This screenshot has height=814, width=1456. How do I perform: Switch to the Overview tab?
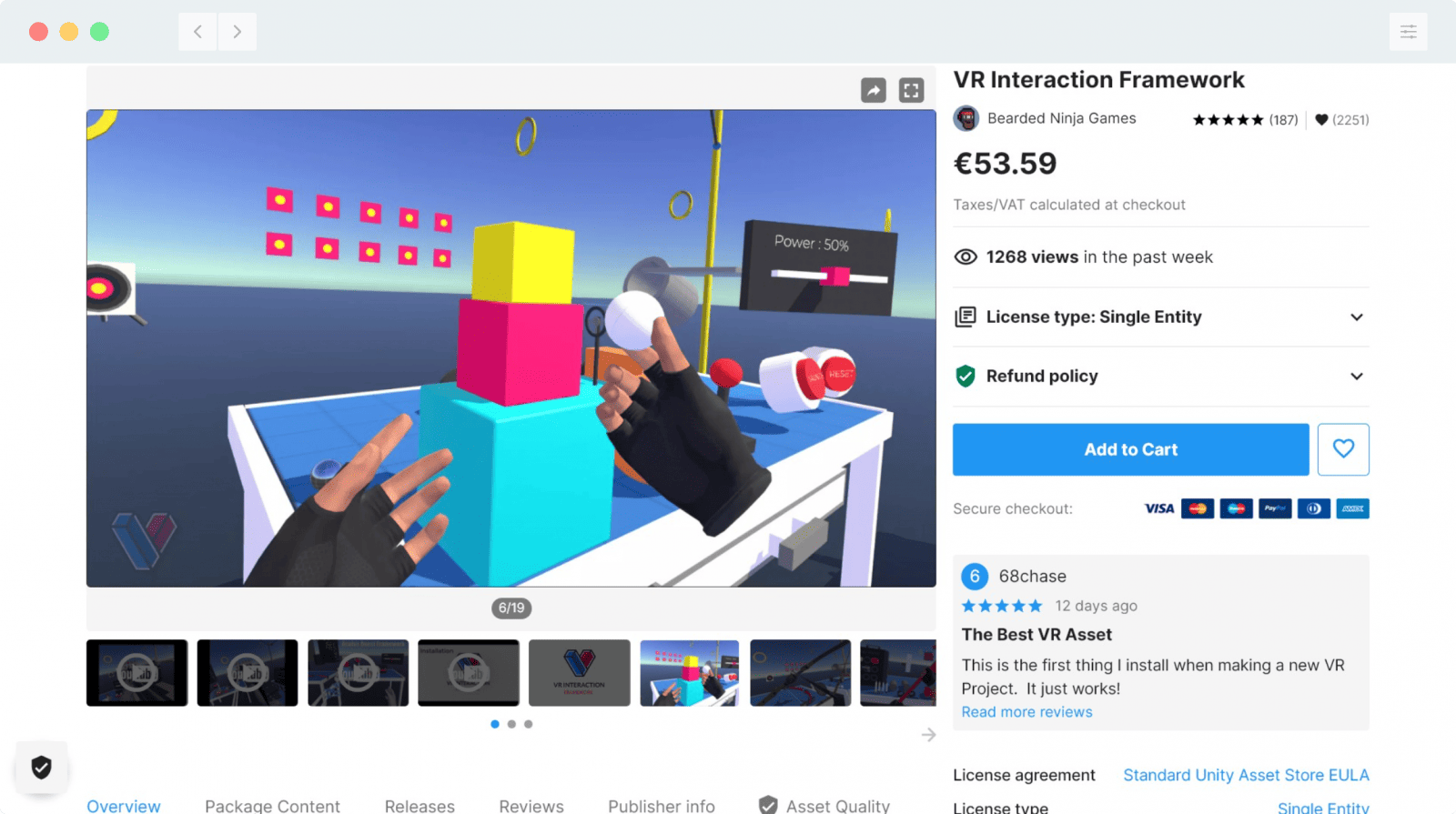click(x=124, y=806)
